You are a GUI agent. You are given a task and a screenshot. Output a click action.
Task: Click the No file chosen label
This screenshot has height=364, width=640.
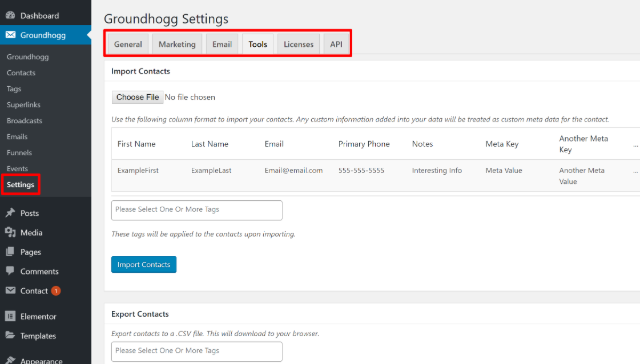[190, 97]
